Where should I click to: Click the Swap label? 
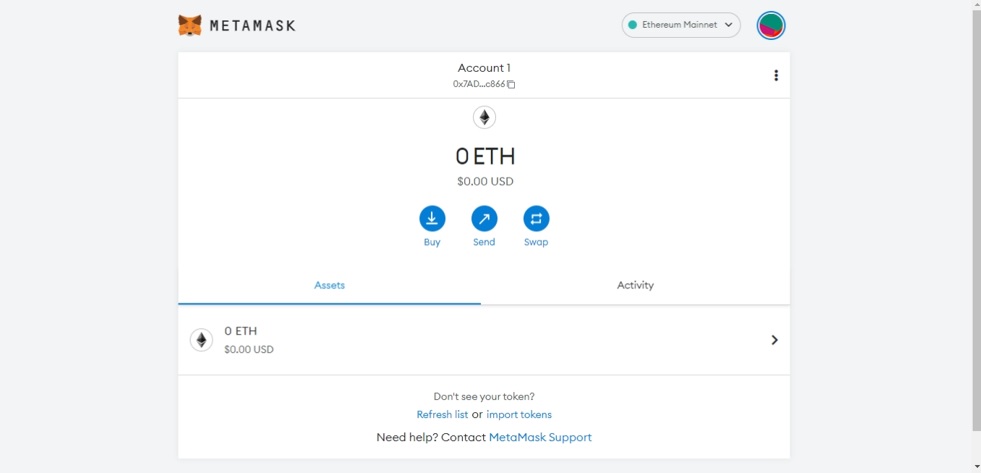tap(536, 242)
